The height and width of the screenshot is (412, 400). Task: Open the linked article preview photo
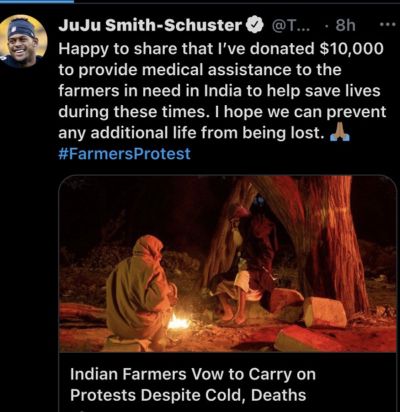[x=228, y=264]
